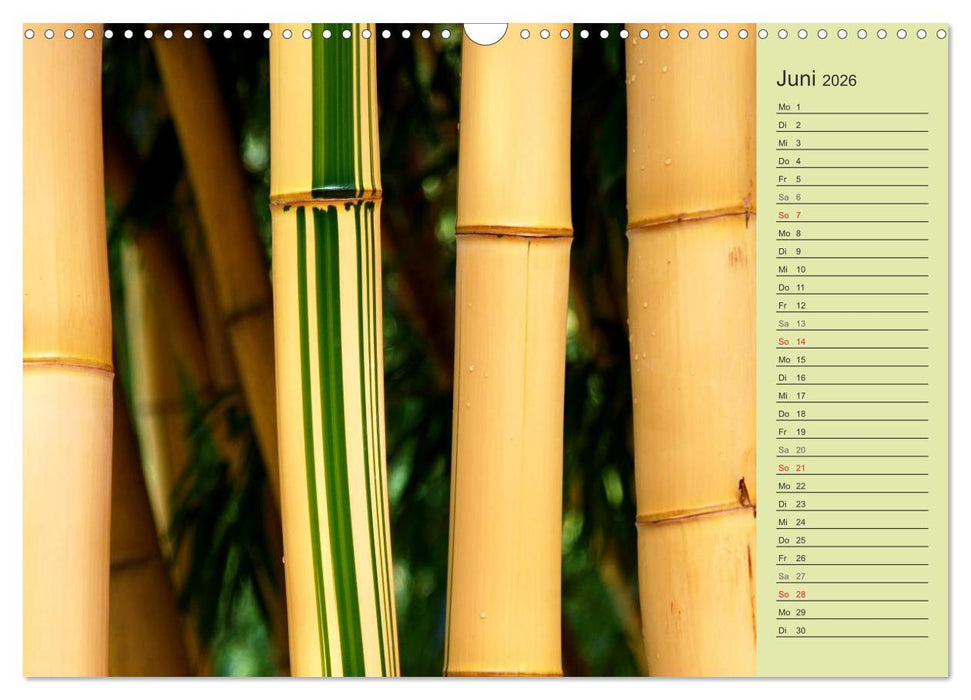Viewport: 971px width, 700px height.
Task: Select the Do 25 date row
Action: [851, 540]
